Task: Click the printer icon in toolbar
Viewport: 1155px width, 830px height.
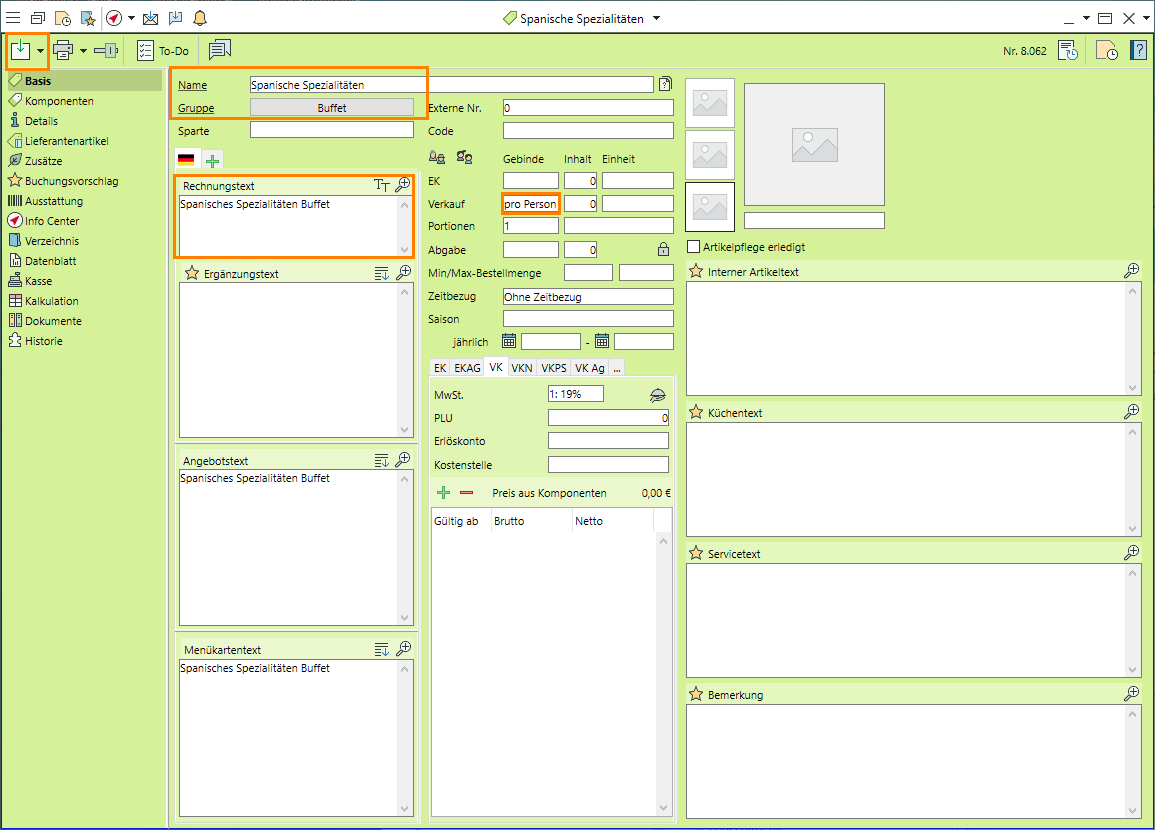Action: (x=63, y=50)
